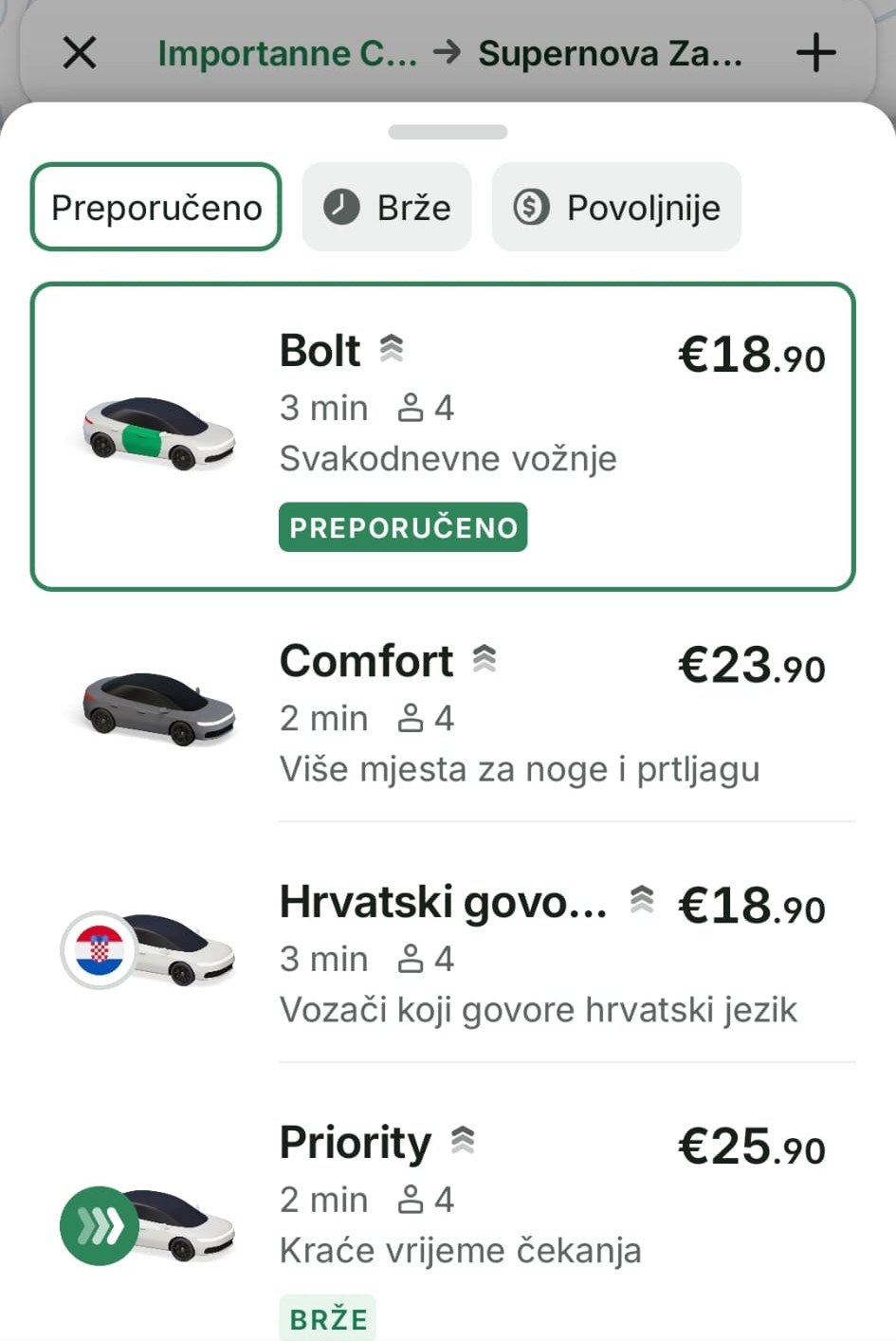Expand the sheet using the drag handle
Image resolution: width=896 pixels, height=1341 pixels.
(x=448, y=132)
